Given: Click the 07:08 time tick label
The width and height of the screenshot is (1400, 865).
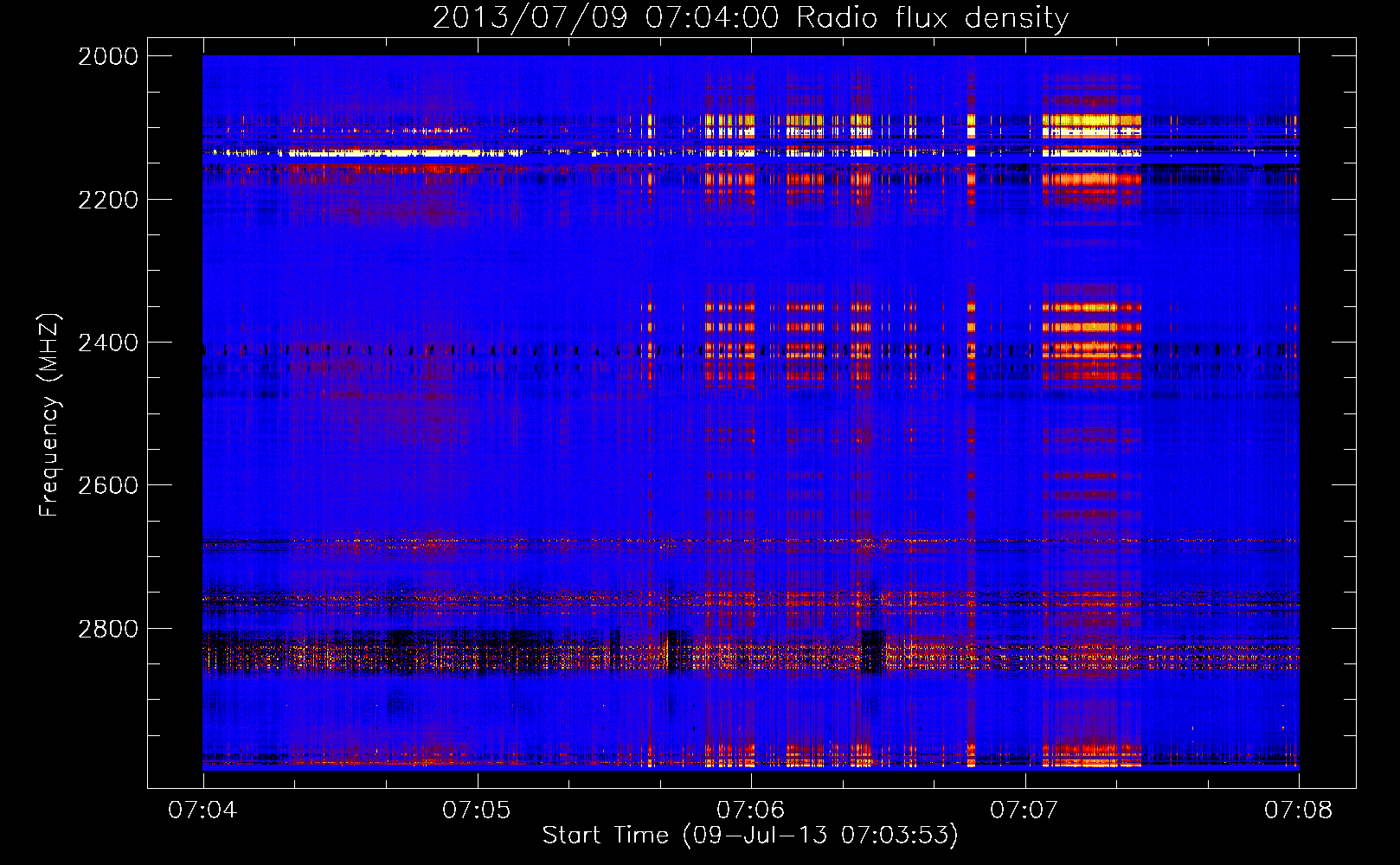Looking at the screenshot, I should [1298, 810].
